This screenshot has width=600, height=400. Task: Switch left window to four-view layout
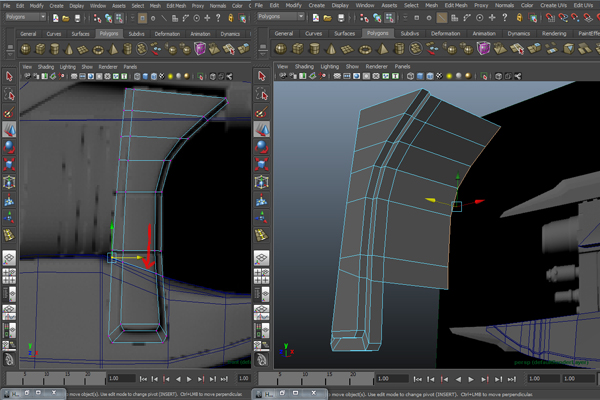(9, 276)
